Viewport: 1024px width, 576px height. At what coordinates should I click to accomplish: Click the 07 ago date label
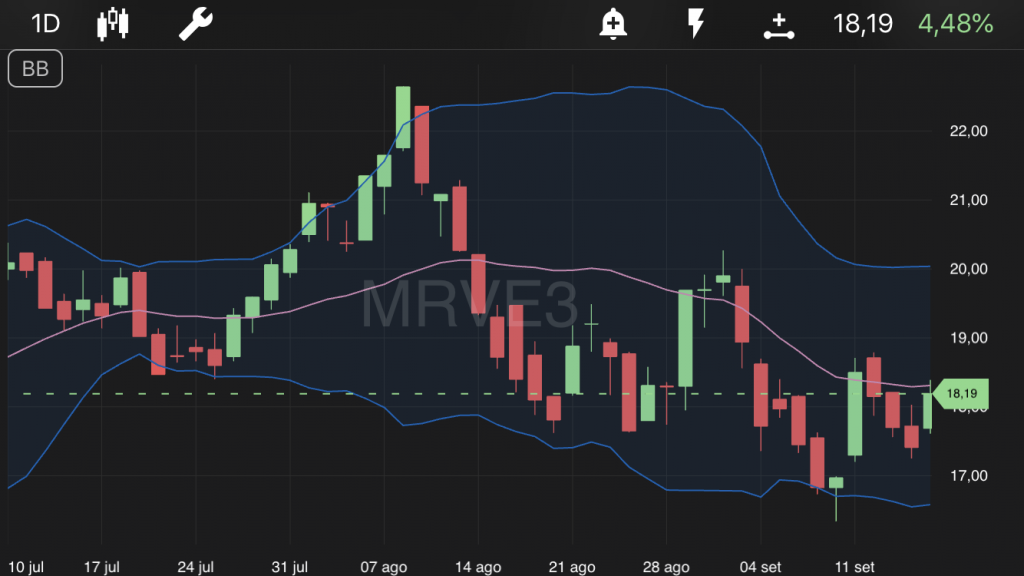[x=384, y=567]
